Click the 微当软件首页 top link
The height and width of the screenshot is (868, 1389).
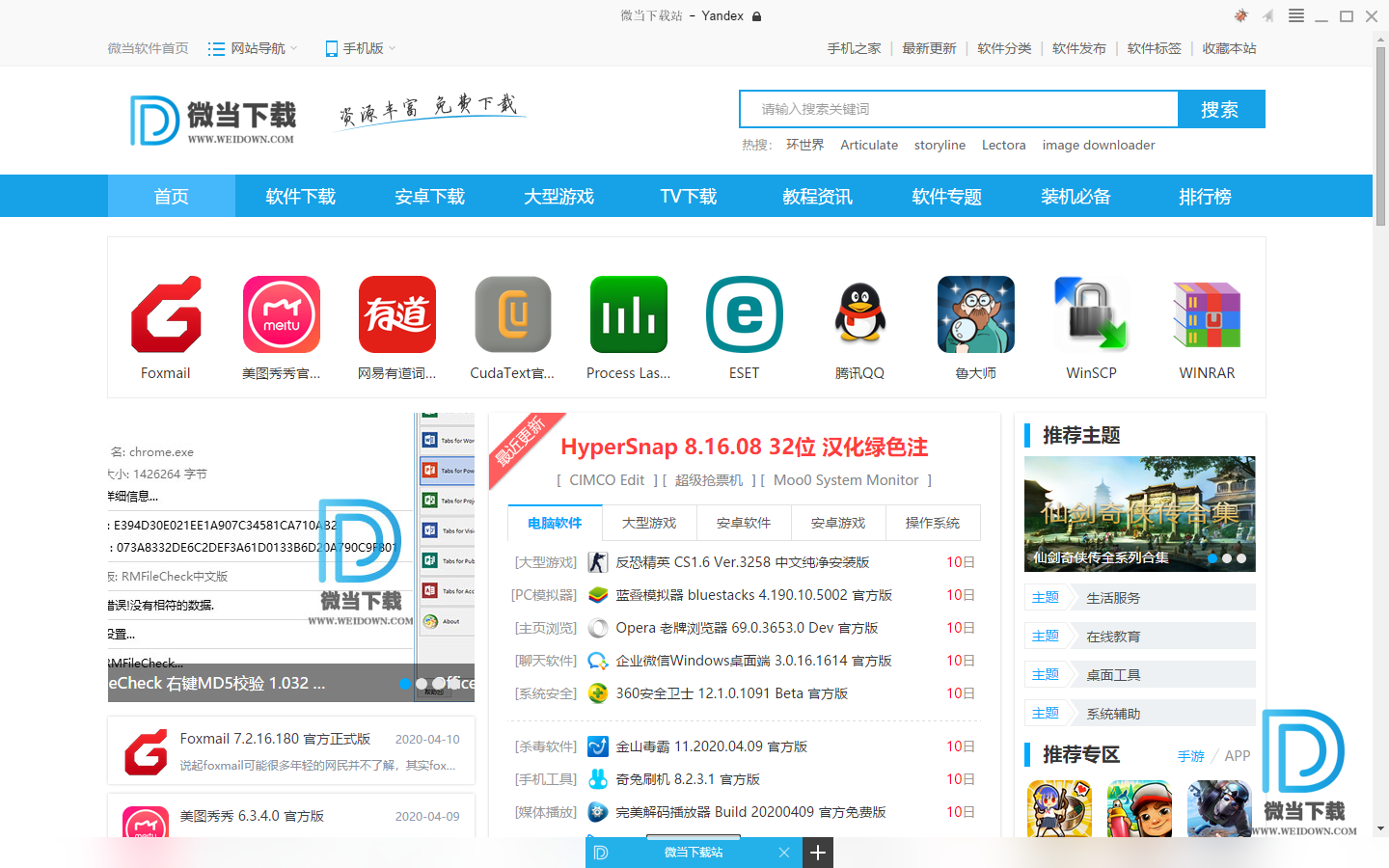tap(148, 48)
